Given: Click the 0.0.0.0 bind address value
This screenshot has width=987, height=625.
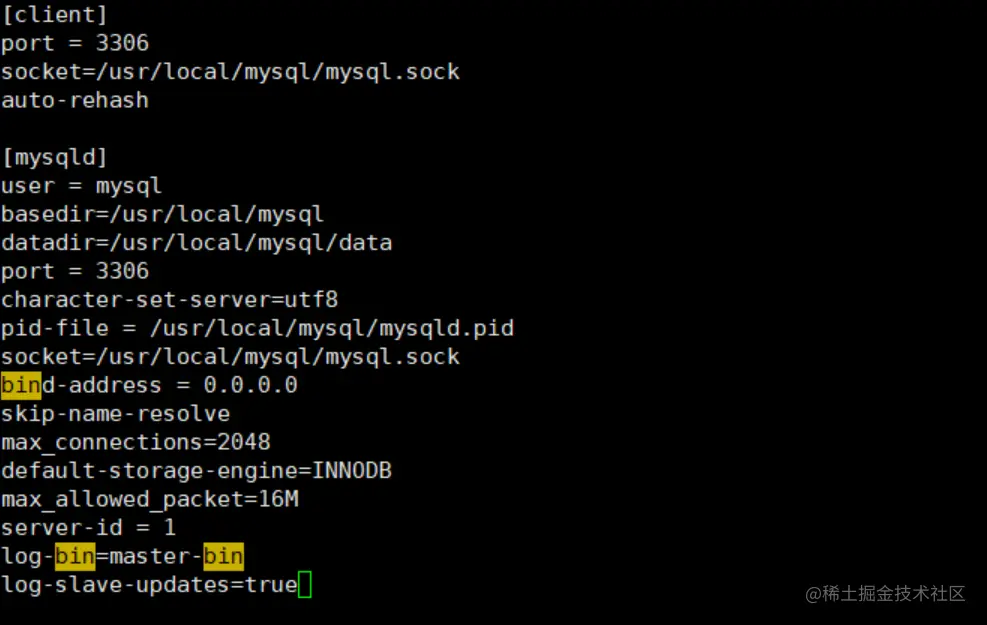Looking at the screenshot, I should coord(250,385).
